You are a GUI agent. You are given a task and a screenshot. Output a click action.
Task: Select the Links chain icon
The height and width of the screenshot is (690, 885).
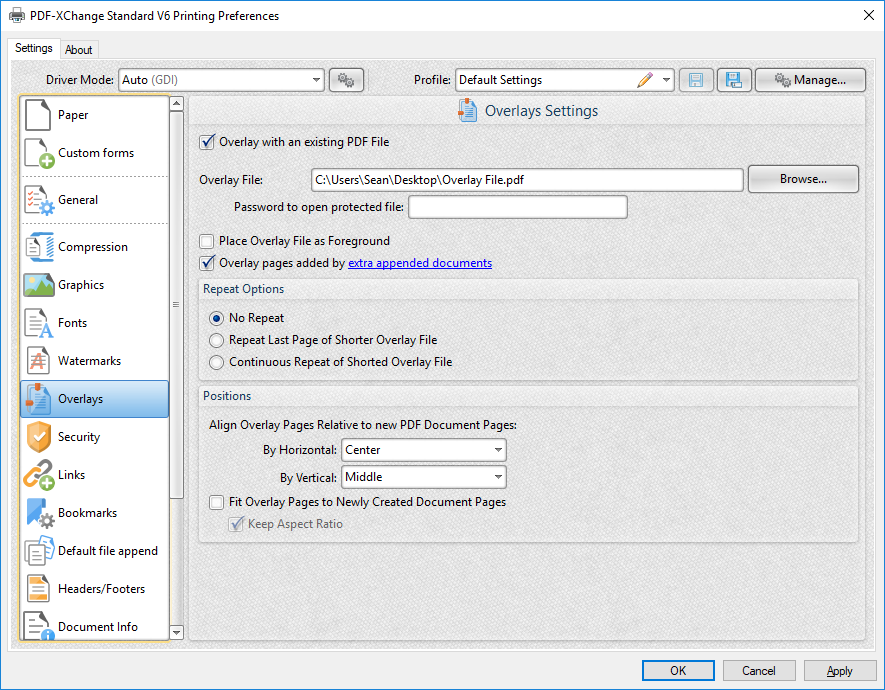[x=38, y=475]
